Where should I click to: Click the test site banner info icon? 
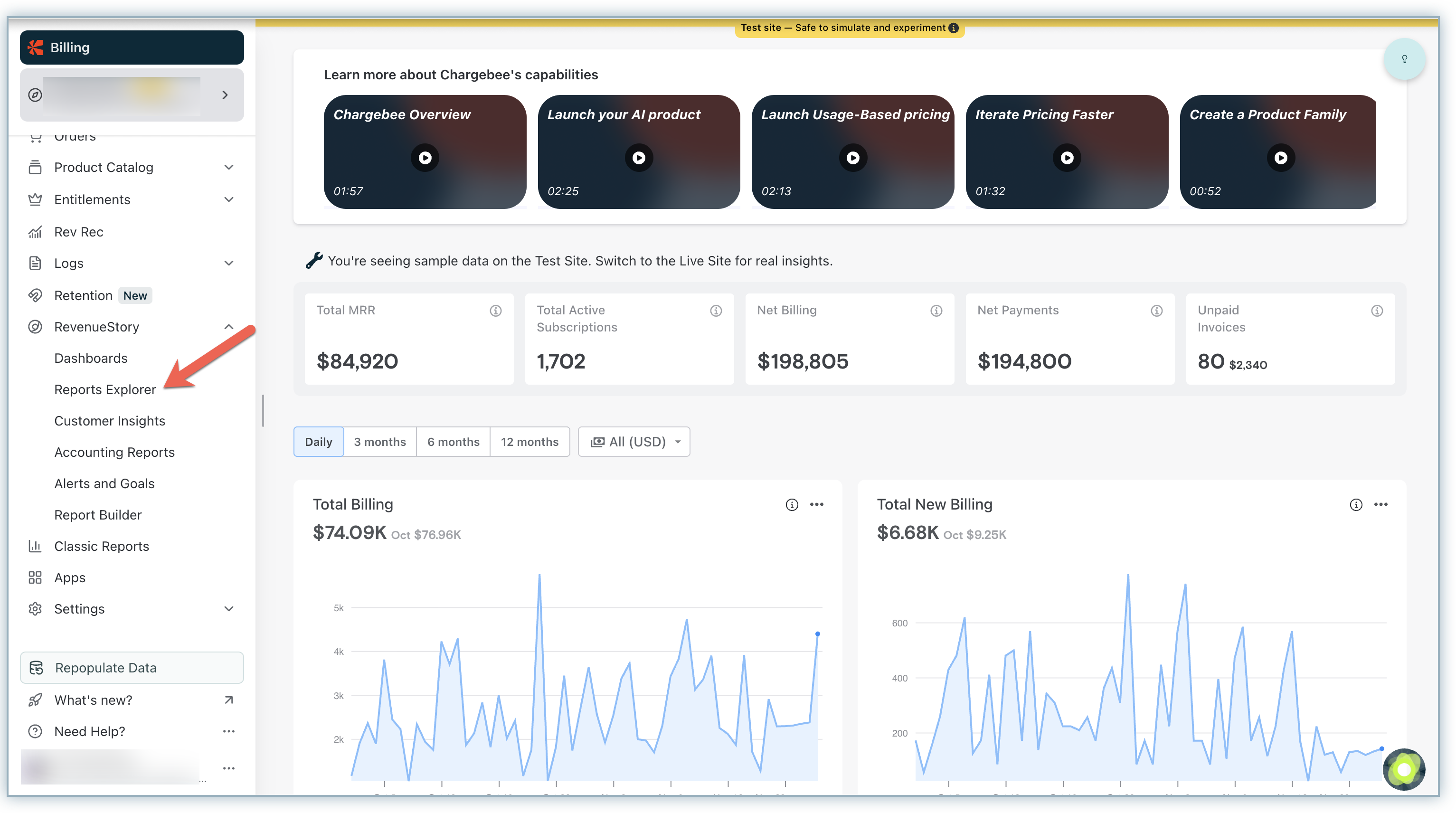[954, 28]
